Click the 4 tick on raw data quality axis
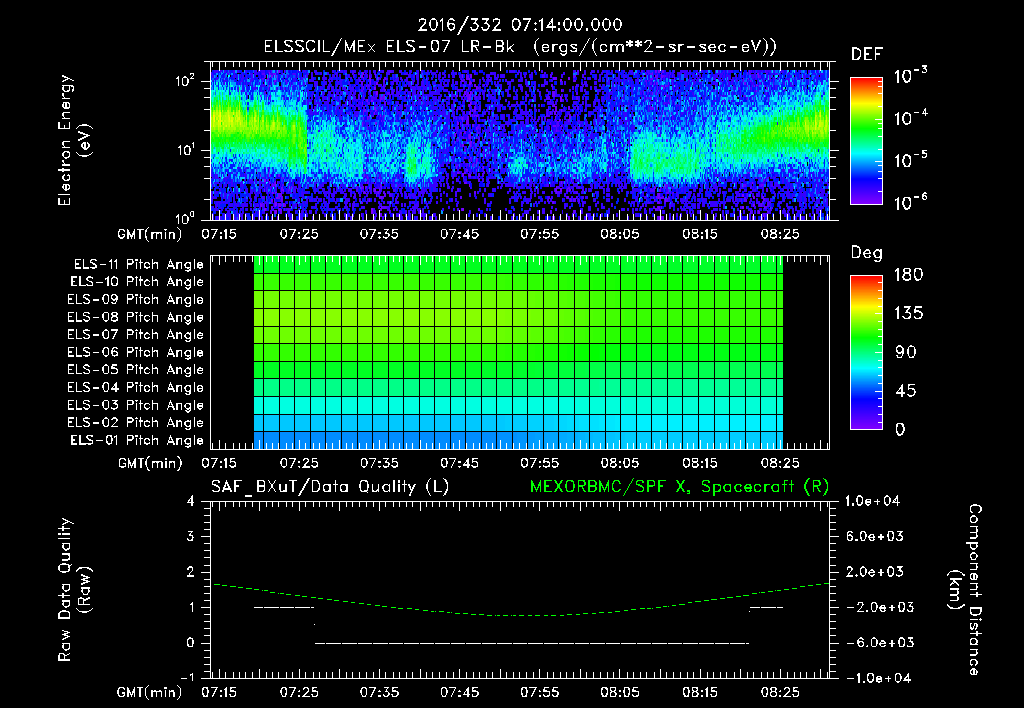1024x708 pixels. pos(191,501)
